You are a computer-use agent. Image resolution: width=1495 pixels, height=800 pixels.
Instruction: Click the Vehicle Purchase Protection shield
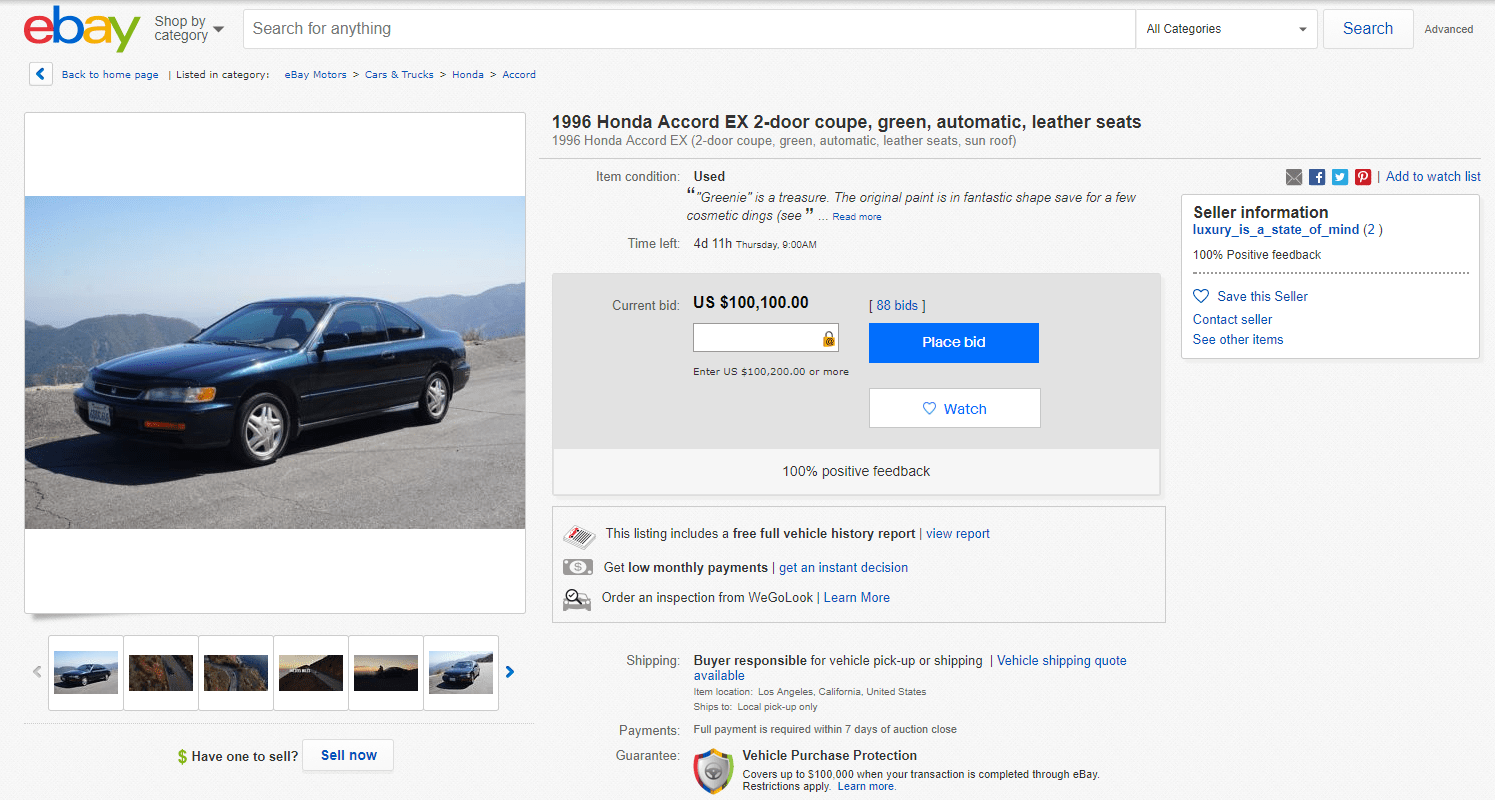click(713, 771)
